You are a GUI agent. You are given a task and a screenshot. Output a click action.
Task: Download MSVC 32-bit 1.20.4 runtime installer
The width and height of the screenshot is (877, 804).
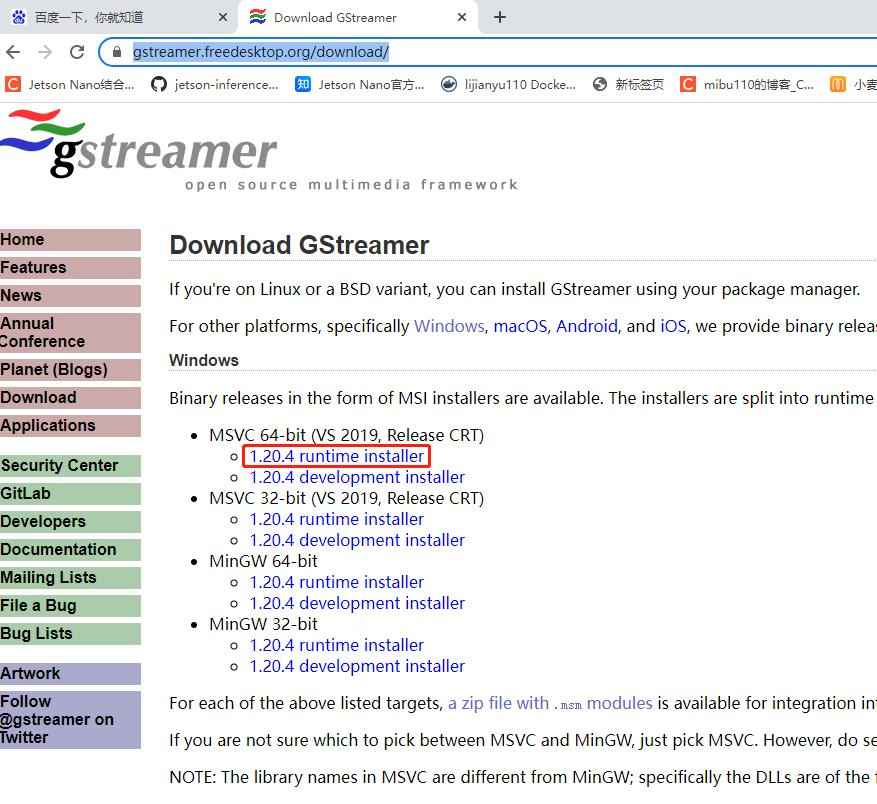point(336,519)
